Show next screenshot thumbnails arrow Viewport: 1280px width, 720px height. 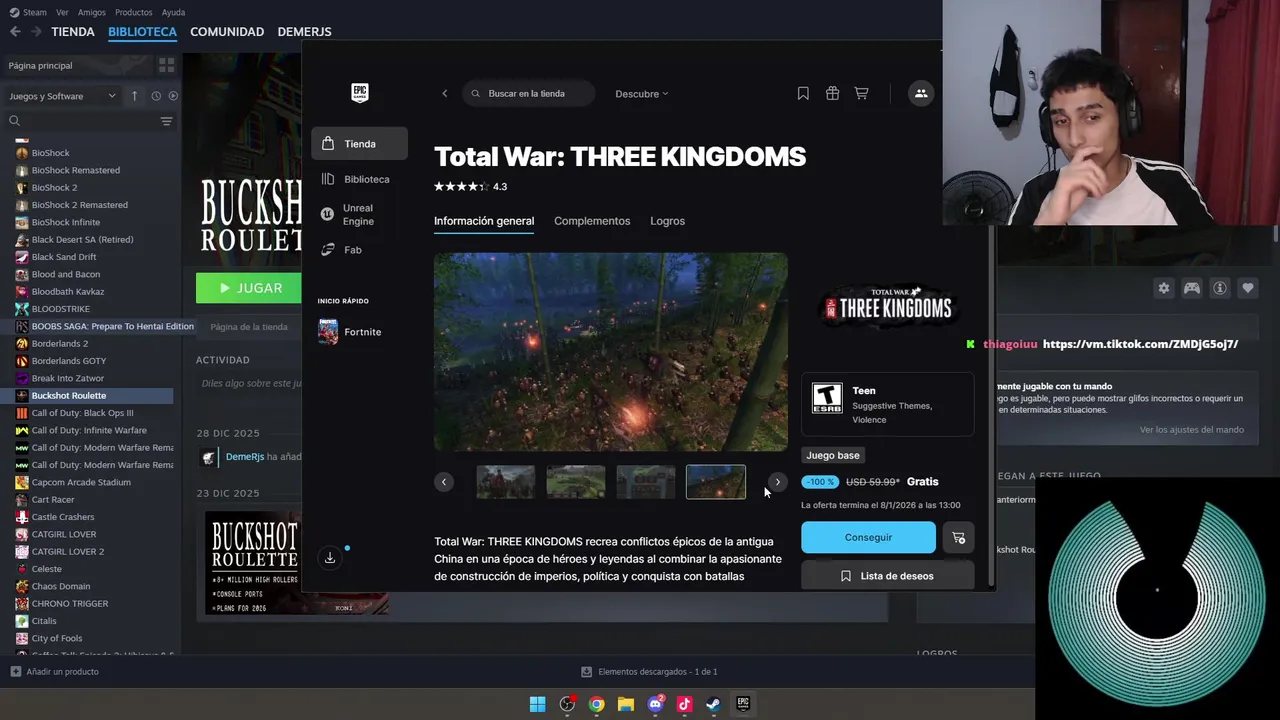777,482
